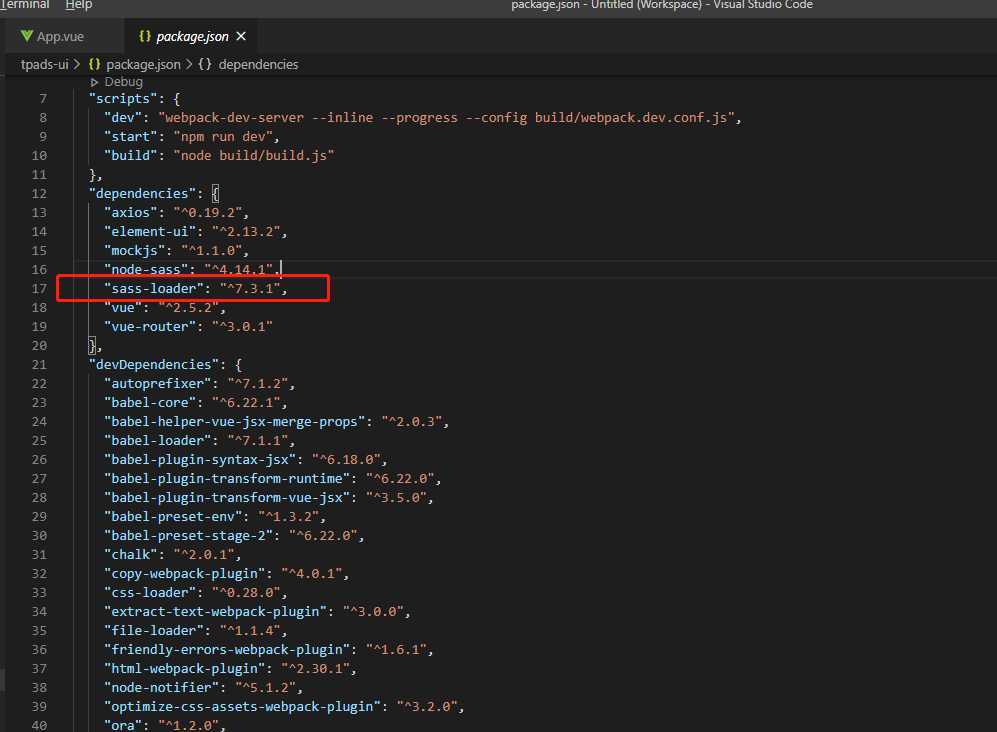Click the "babel-preset-stage-2" key

(x=188, y=535)
